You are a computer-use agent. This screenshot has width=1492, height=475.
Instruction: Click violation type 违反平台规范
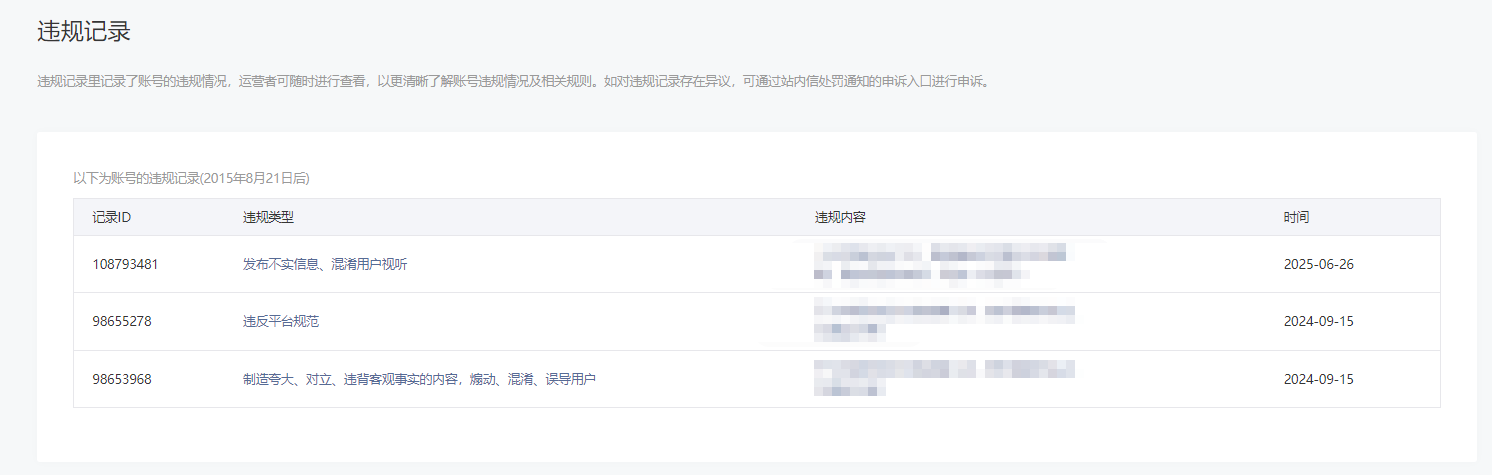281,321
